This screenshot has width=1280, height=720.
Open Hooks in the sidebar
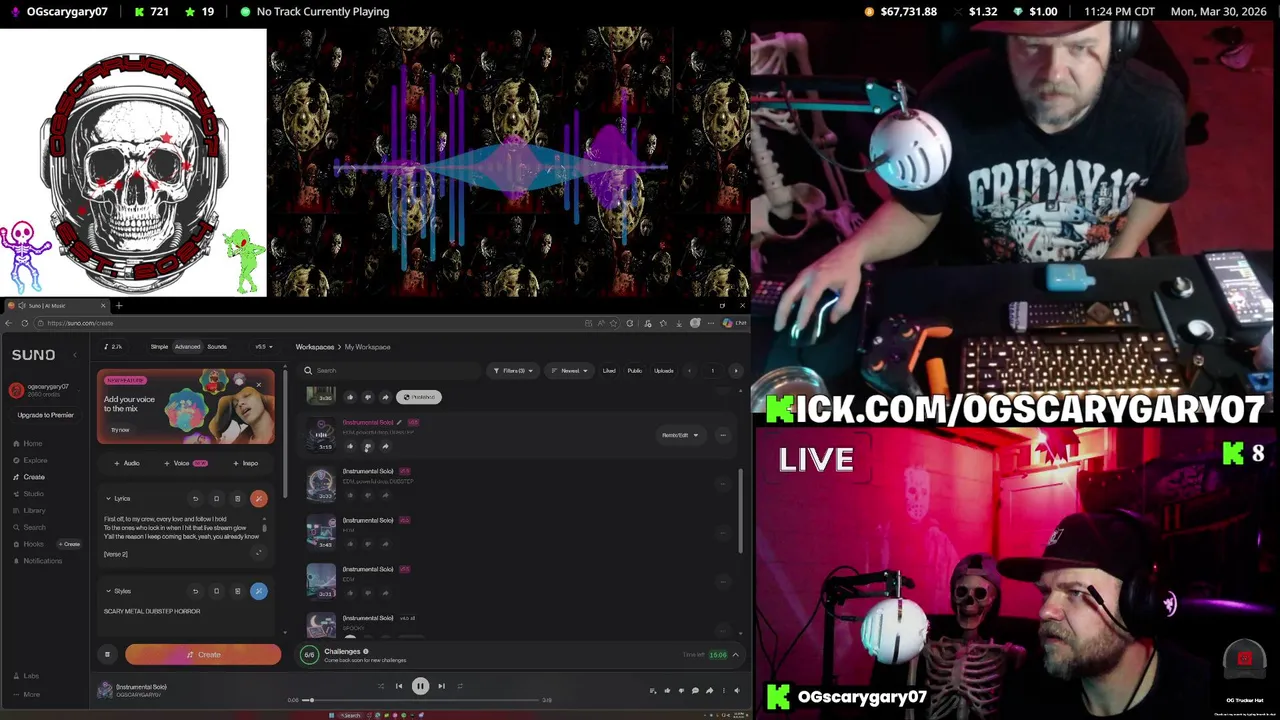coord(29,544)
